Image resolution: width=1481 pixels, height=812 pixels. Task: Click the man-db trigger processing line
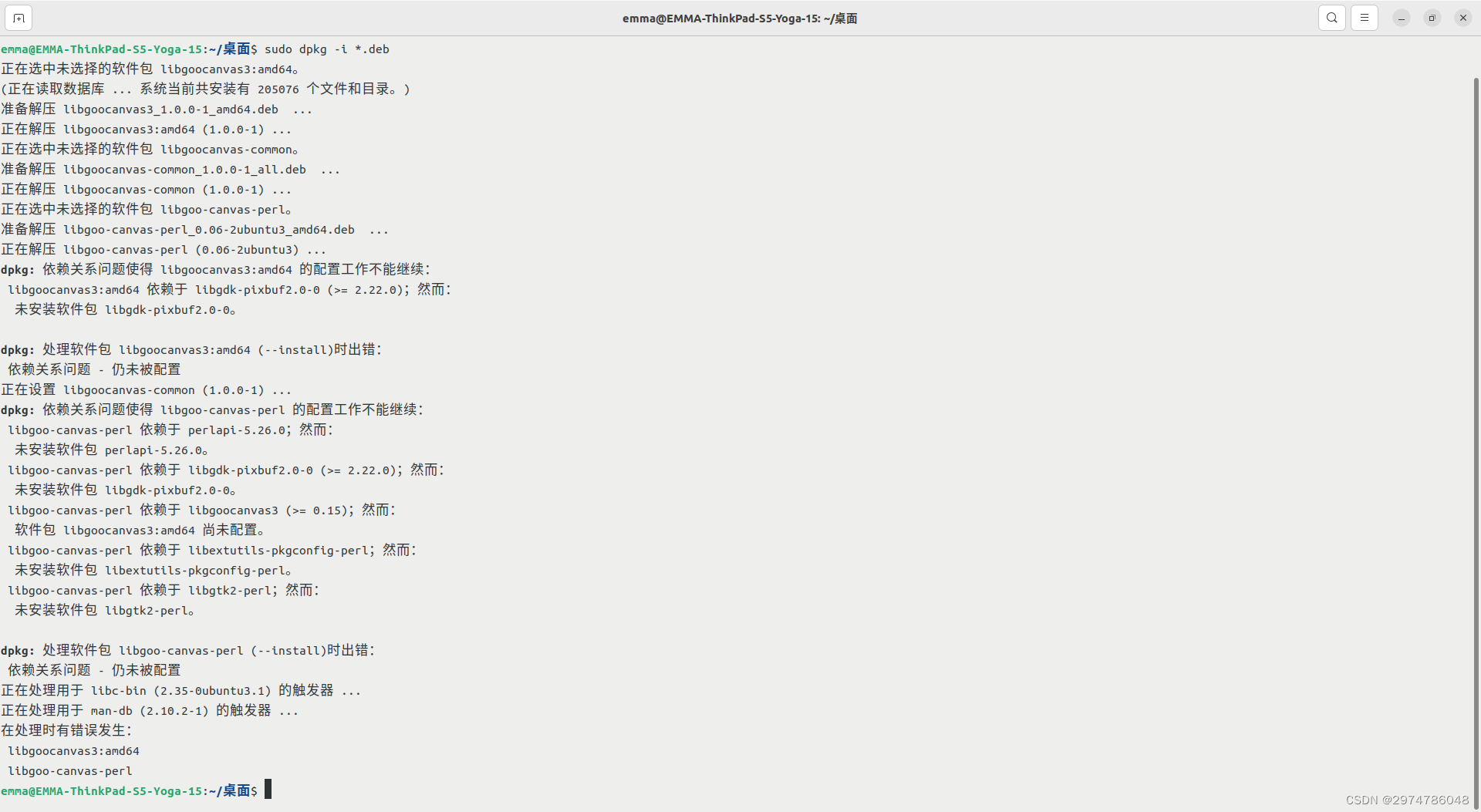[x=149, y=710]
